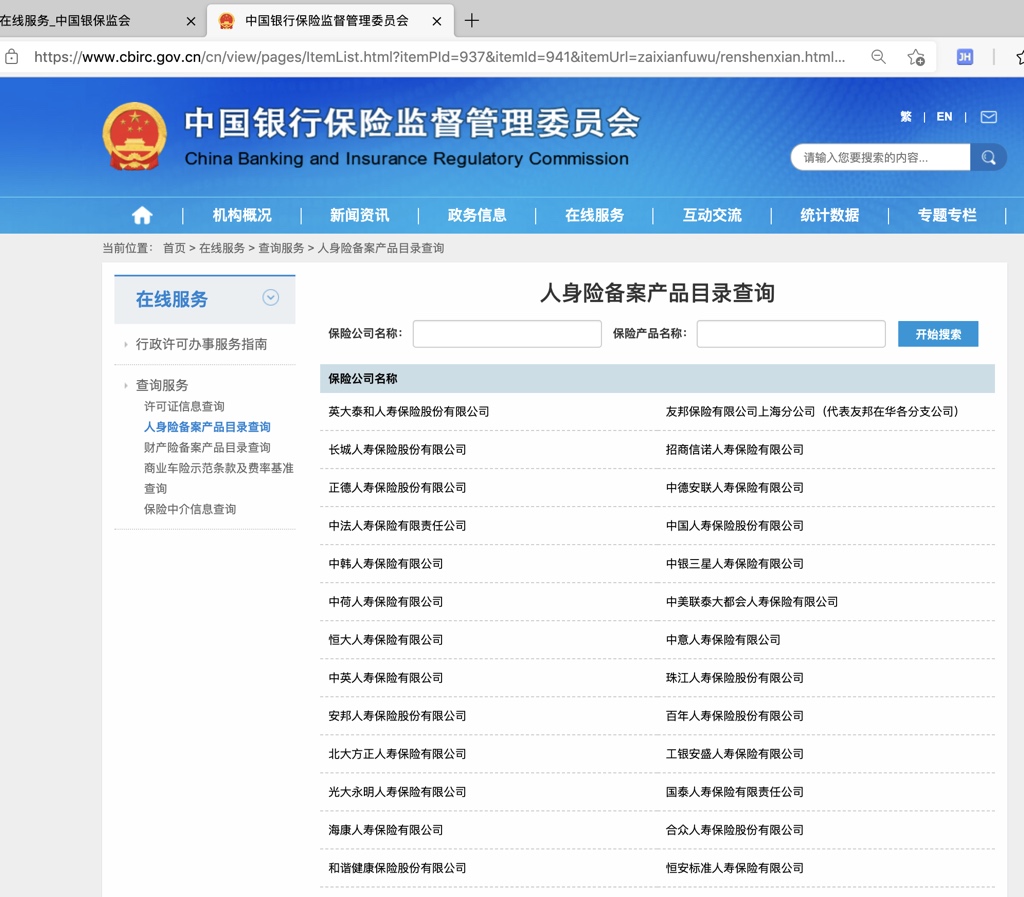Open 保险中介信息查询 in sidebar

point(190,509)
